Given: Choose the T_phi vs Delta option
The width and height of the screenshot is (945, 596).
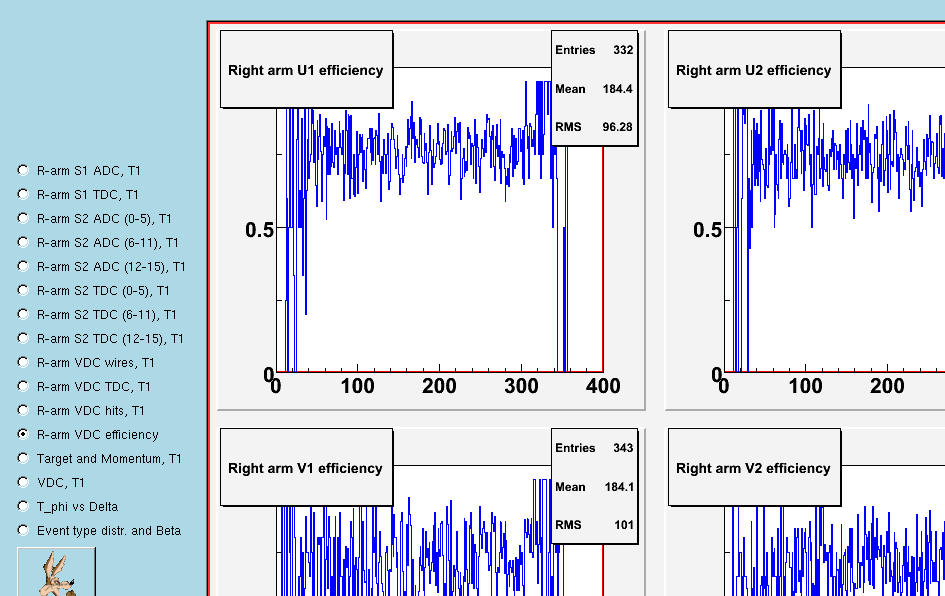Looking at the screenshot, I should click(23, 506).
